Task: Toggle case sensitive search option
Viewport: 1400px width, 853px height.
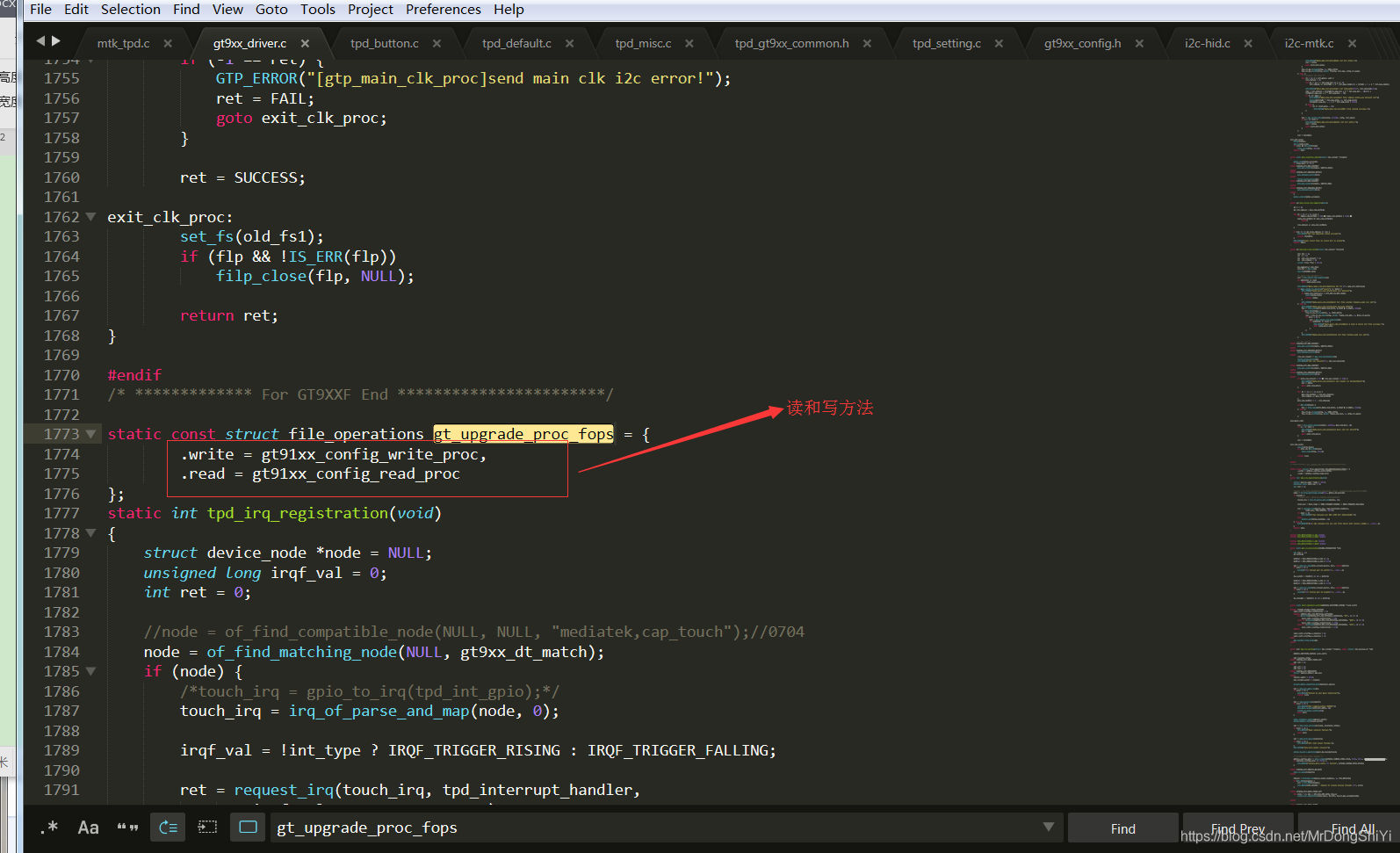Action: tap(88, 828)
